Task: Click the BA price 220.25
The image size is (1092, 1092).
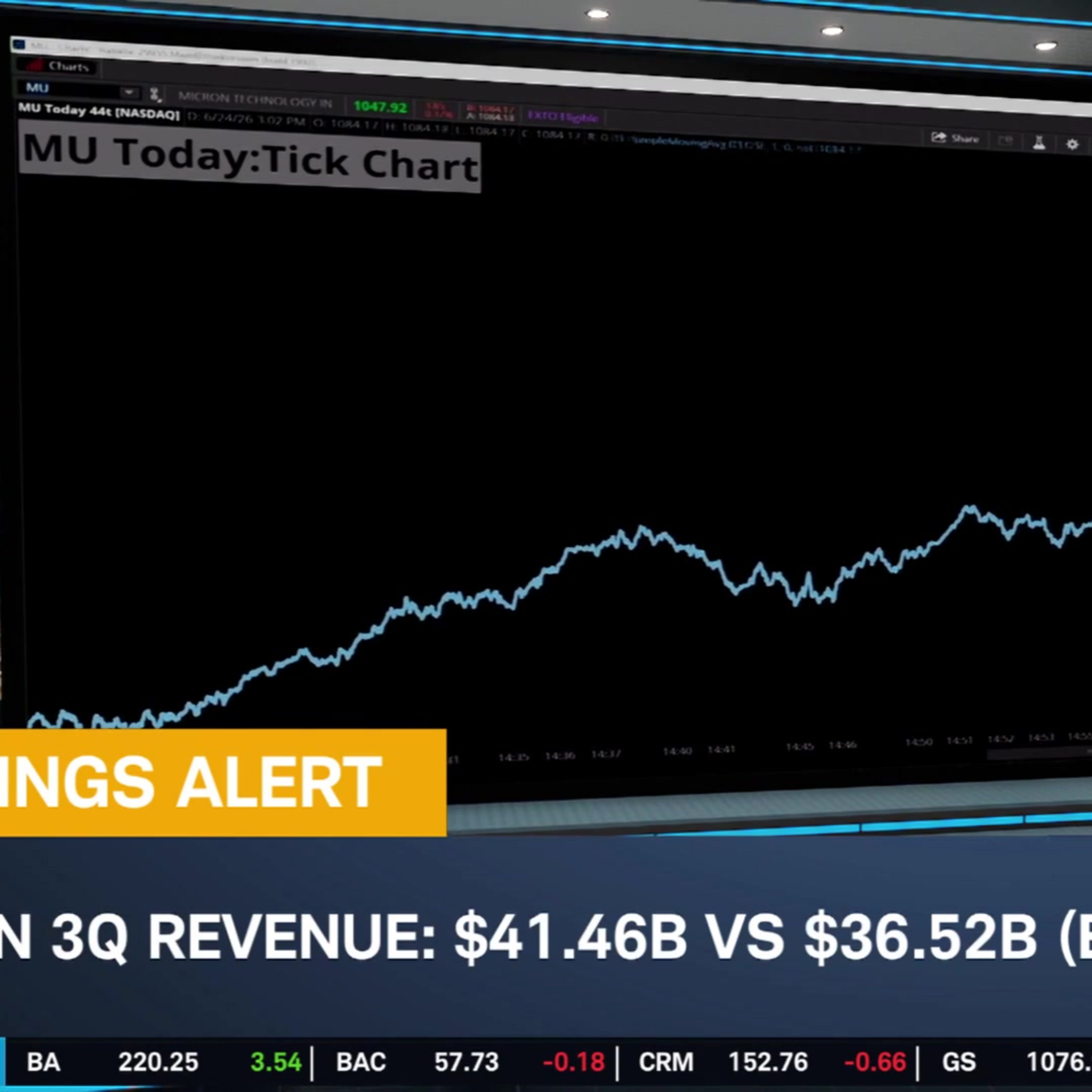Action: [x=158, y=1062]
